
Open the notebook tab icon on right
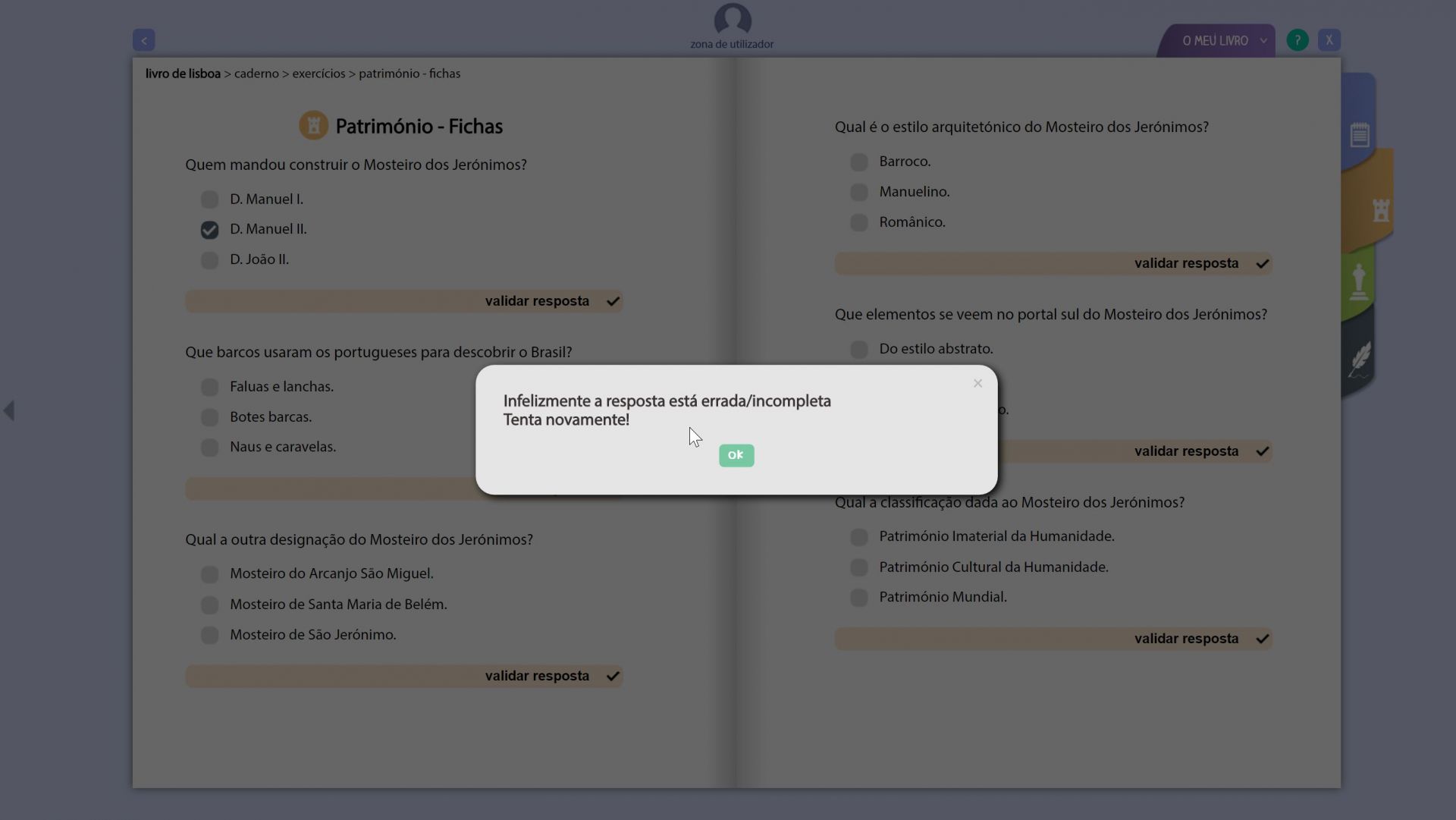click(1359, 135)
